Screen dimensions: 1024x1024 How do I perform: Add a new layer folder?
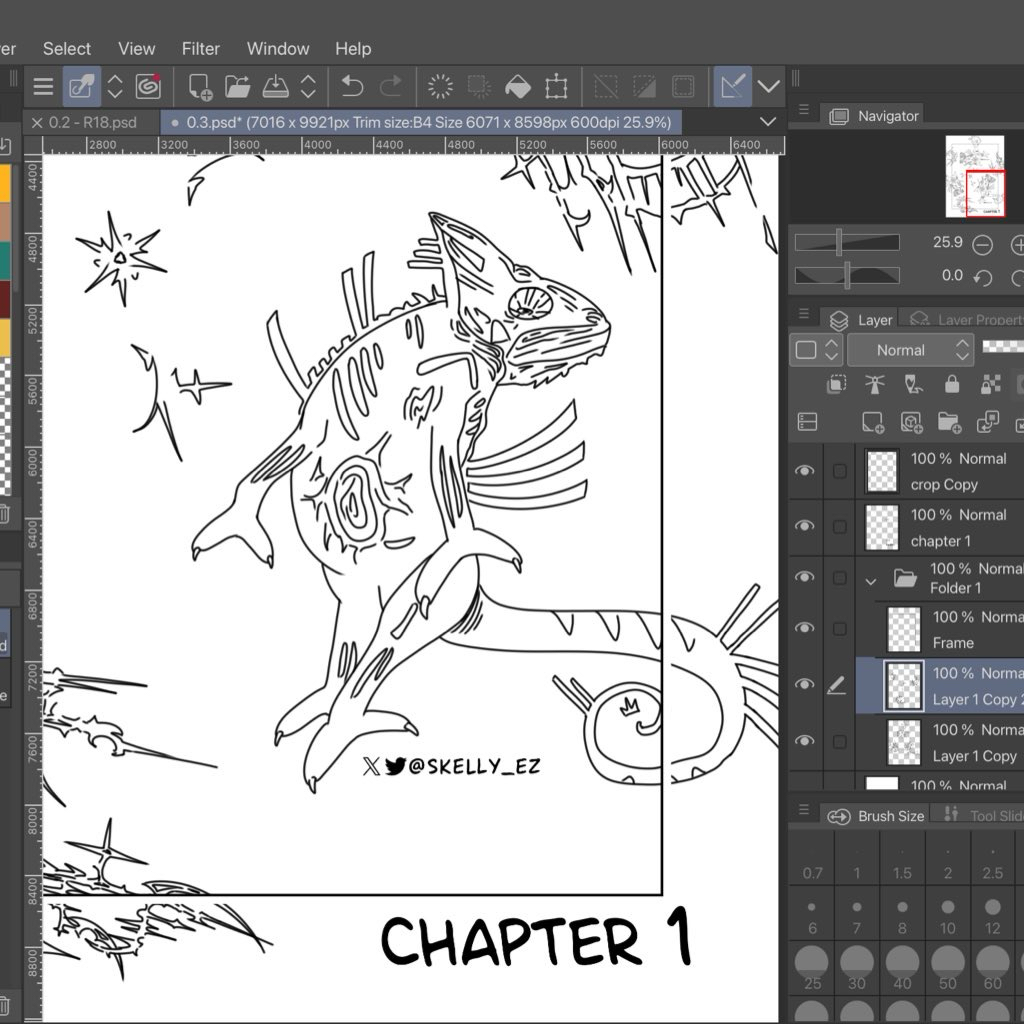[x=948, y=422]
